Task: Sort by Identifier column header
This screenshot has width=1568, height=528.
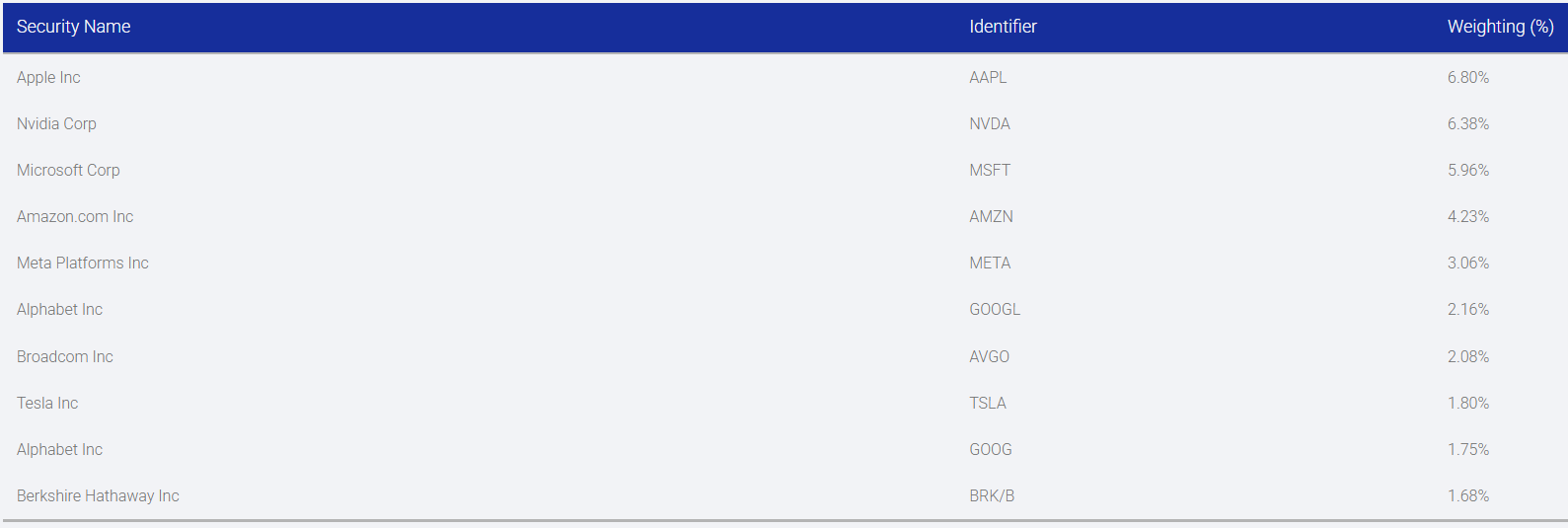Action: click(1003, 27)
